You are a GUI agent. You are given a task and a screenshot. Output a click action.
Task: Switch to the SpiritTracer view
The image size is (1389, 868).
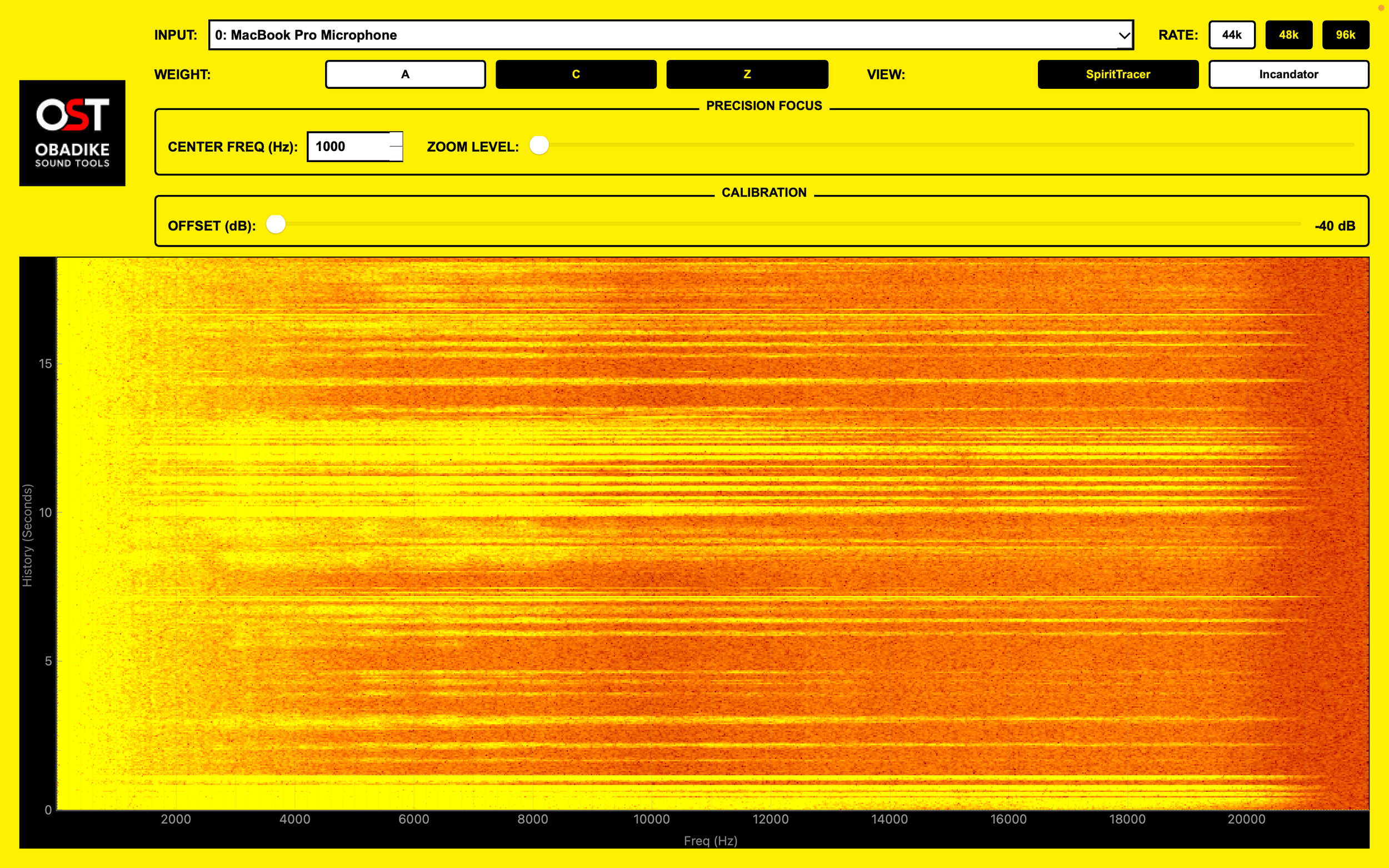point(1117,74)
